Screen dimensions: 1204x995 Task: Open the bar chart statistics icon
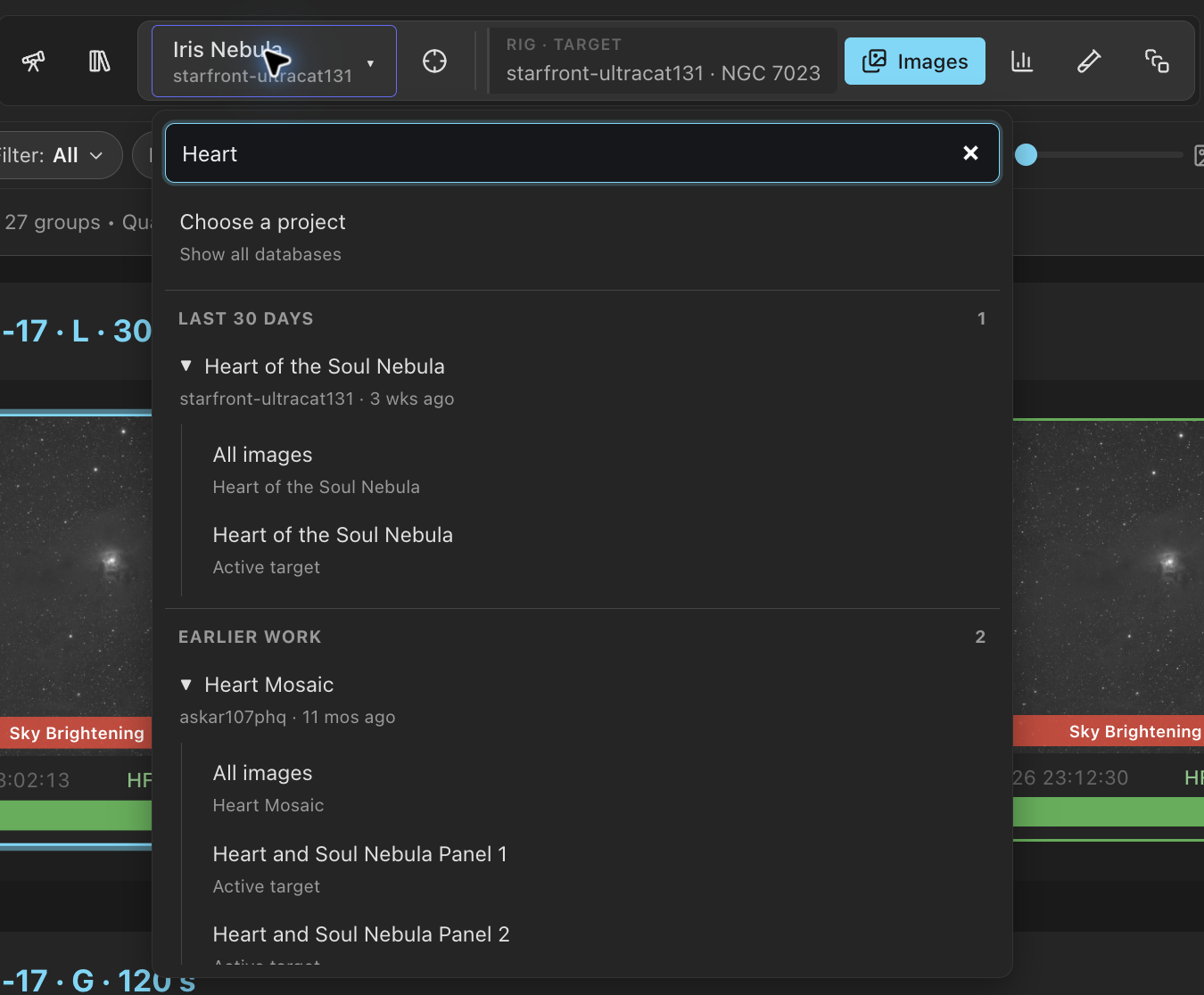1022,62
